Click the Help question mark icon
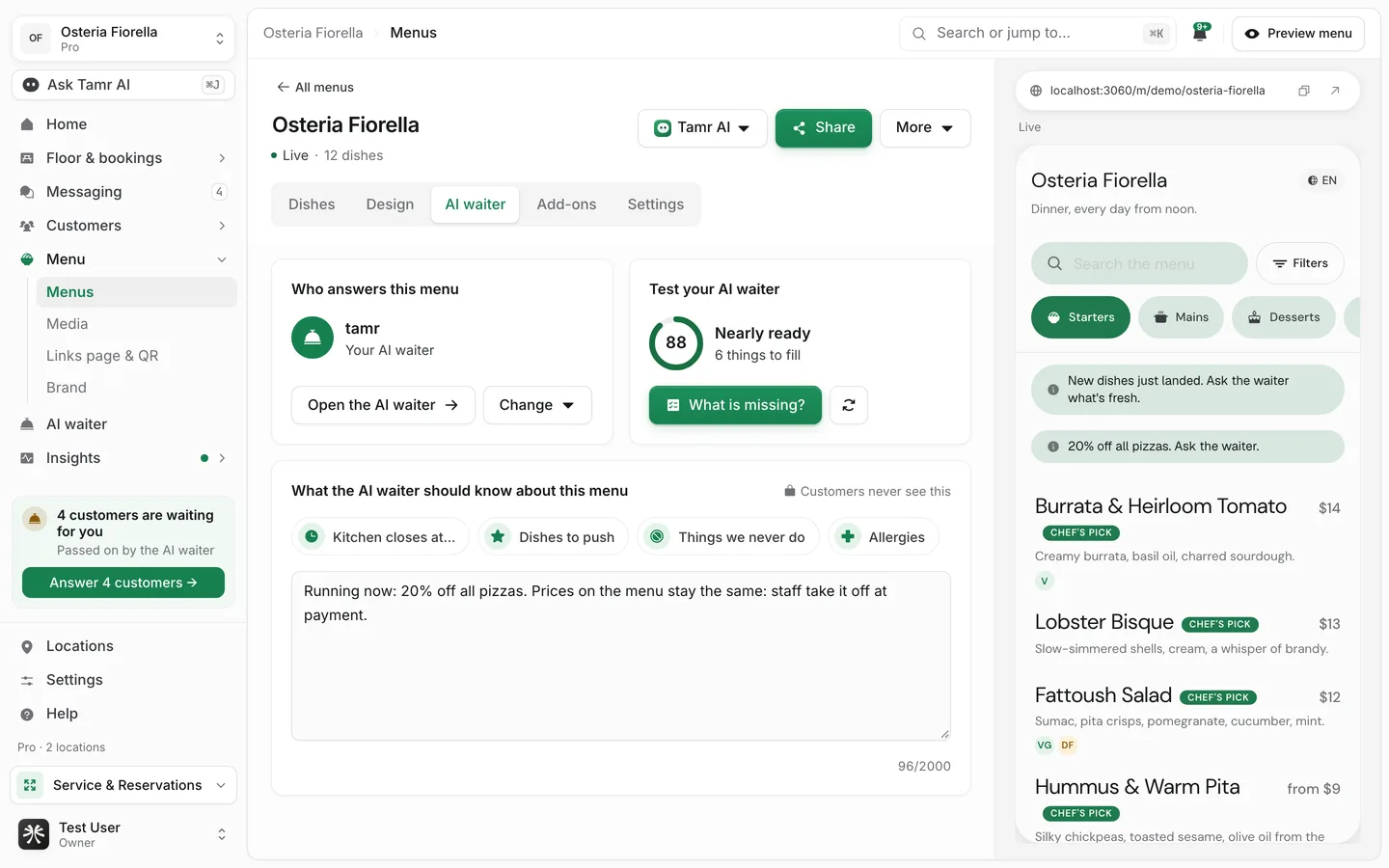 27,714
